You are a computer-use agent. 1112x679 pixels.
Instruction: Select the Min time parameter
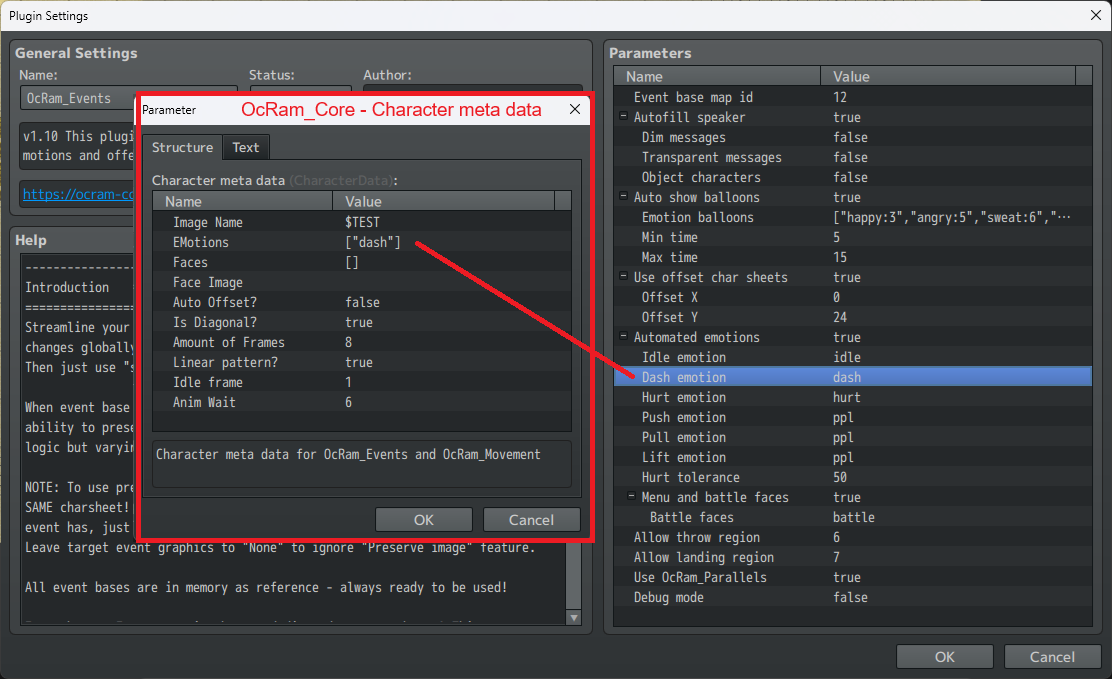tap(852, 237)
